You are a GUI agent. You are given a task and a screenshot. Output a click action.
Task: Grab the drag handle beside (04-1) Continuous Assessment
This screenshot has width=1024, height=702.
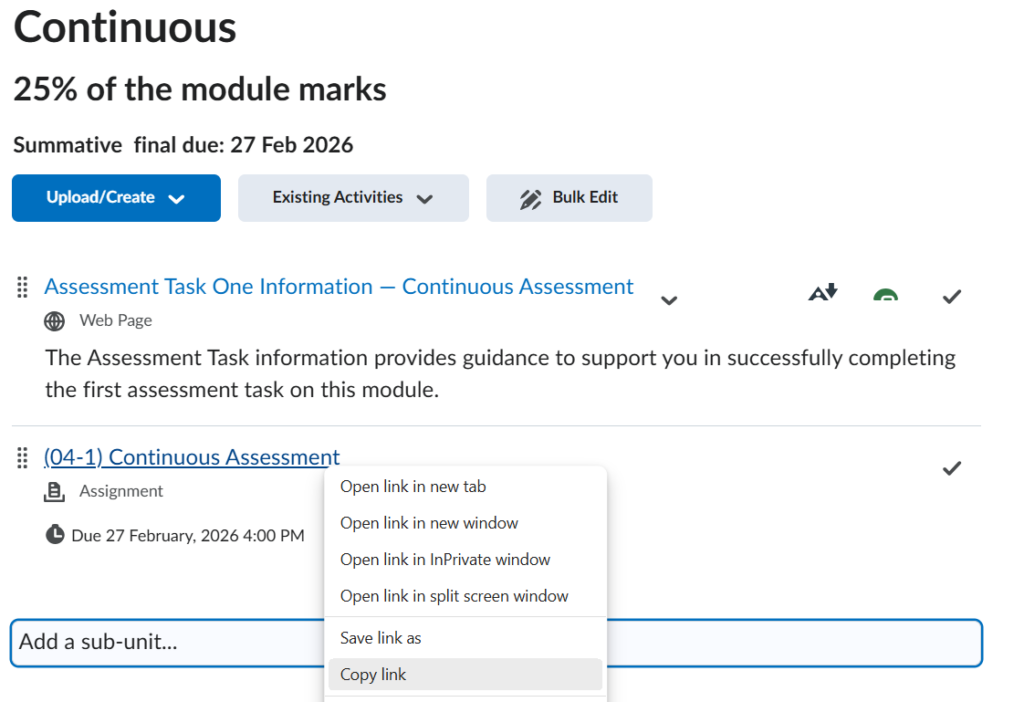21,458
